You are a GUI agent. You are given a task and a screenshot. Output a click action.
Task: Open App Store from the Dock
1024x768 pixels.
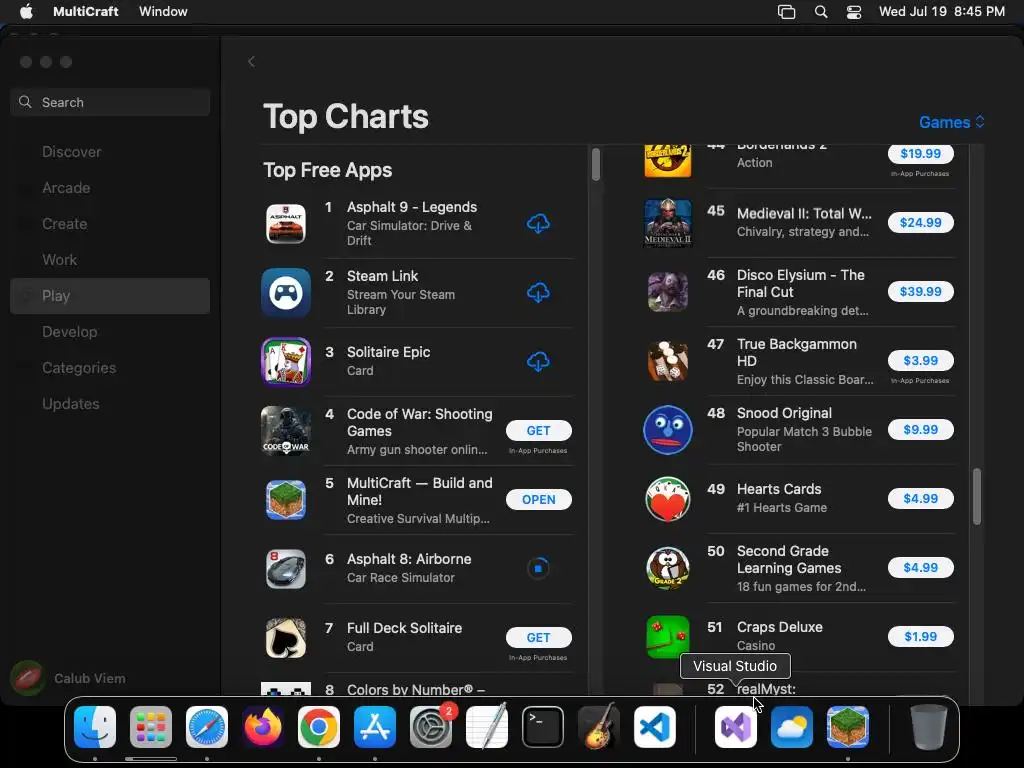point(375,727)
